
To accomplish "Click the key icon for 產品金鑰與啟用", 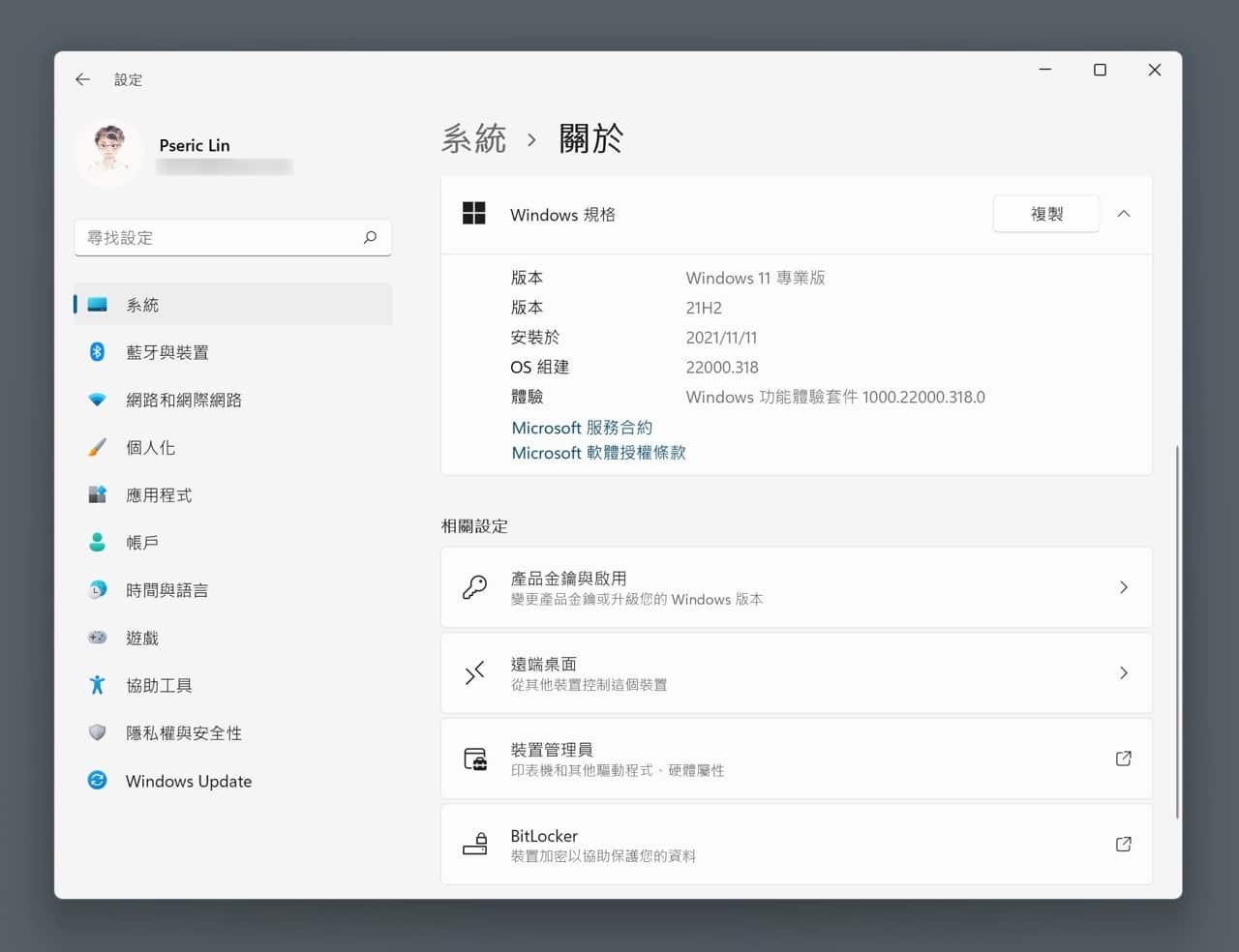I will click(x=474, y=587).
